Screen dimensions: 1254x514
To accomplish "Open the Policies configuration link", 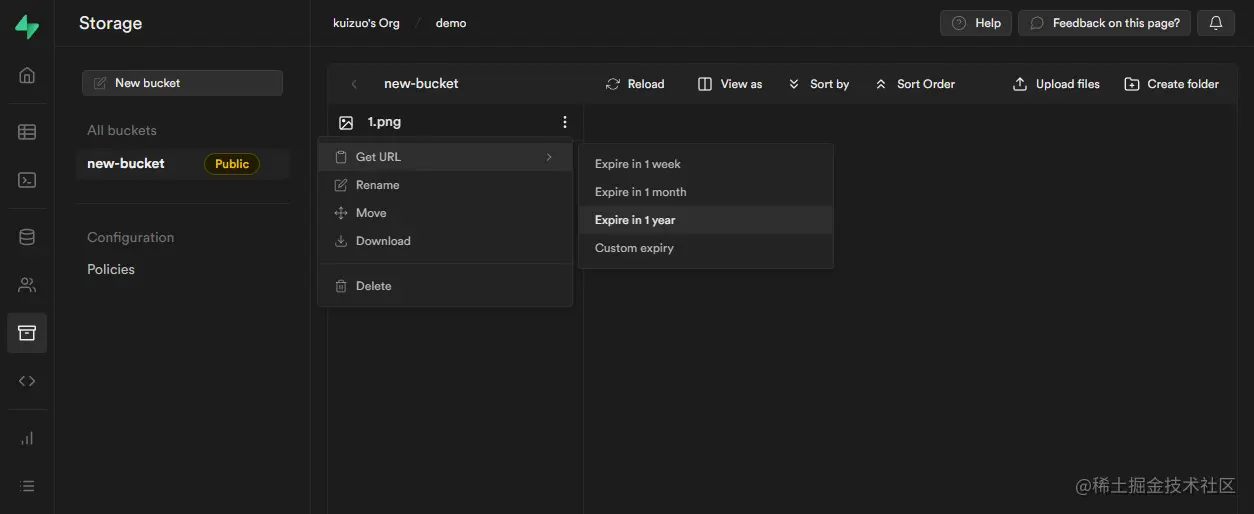I will pos(111,269).
